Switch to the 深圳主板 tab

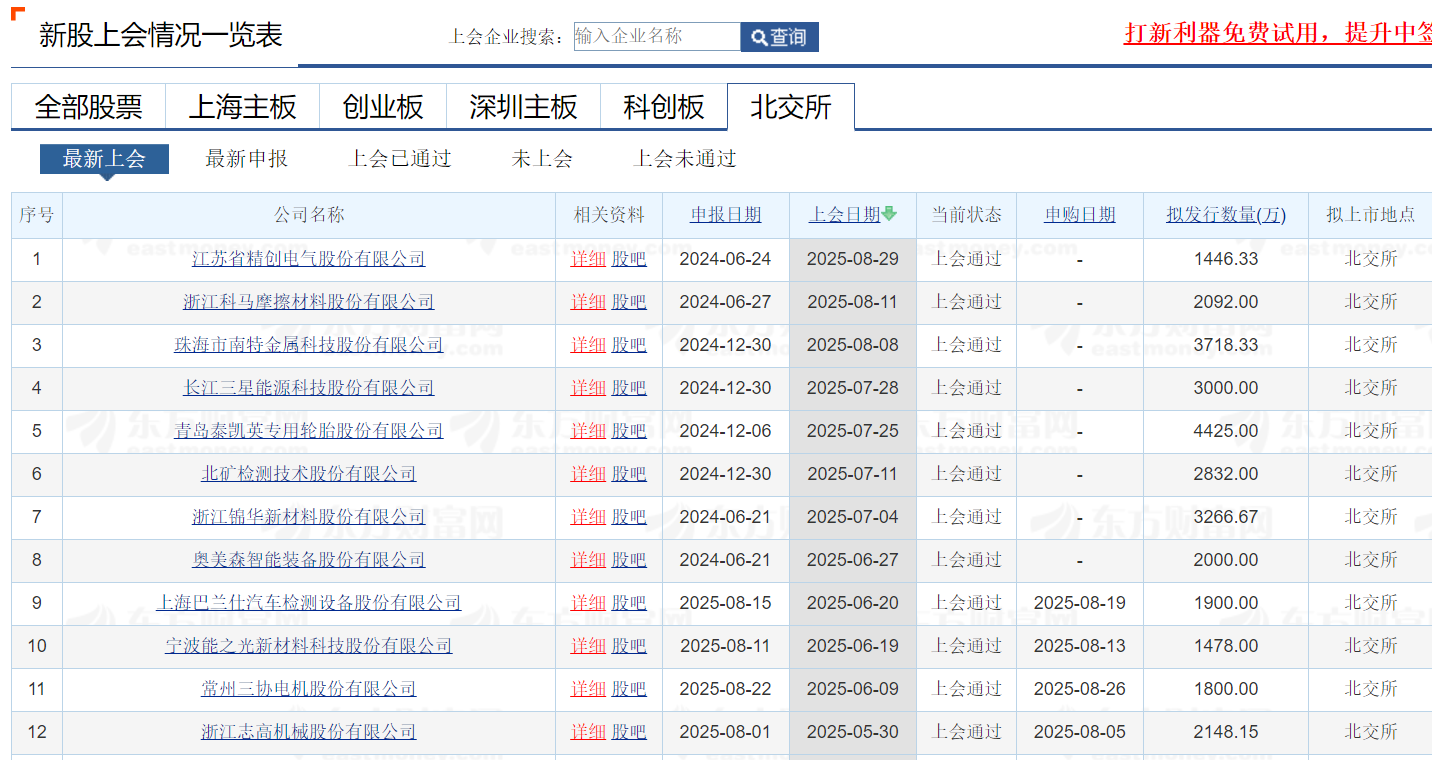pos(523,107)
